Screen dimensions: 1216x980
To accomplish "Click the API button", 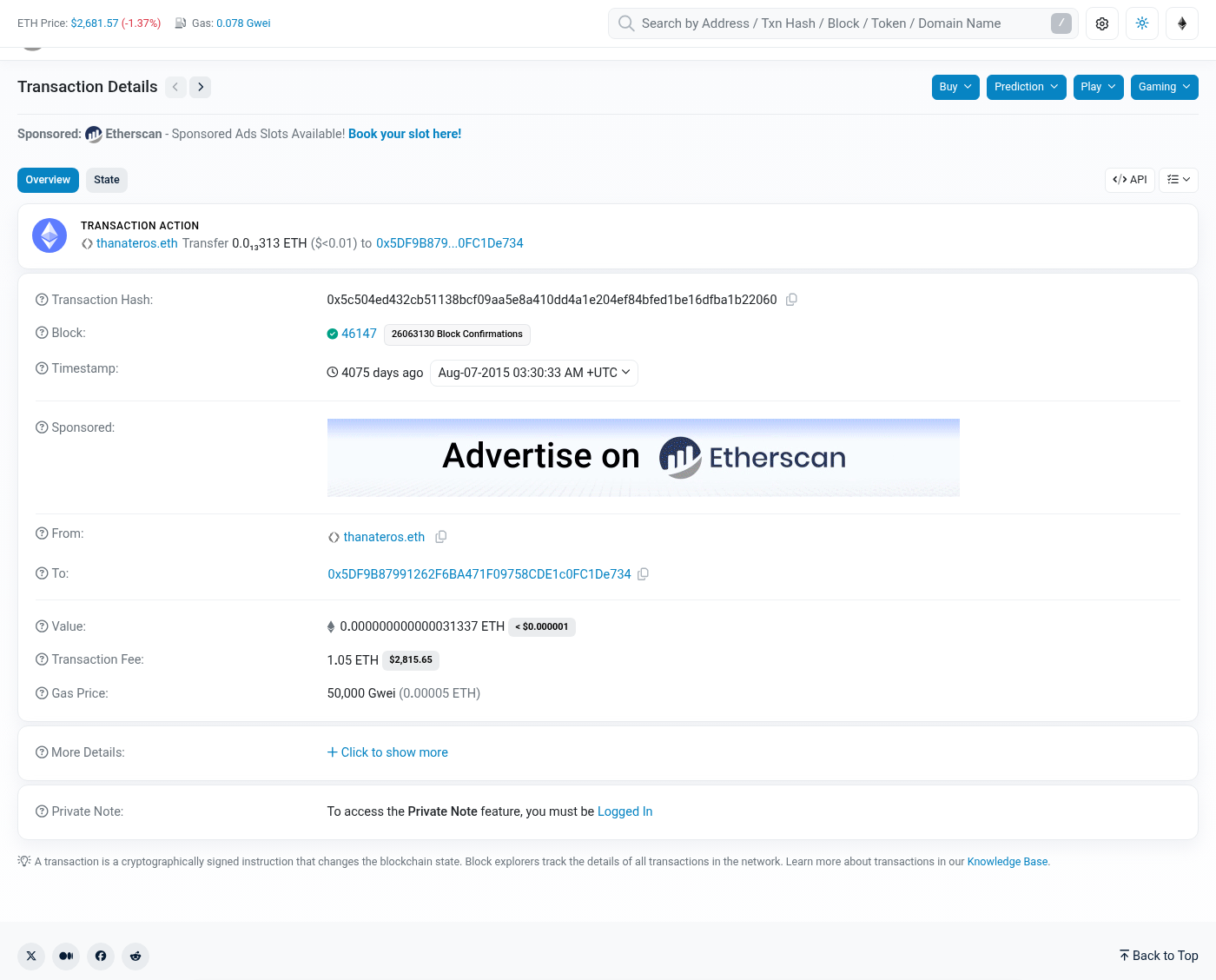I will point(1130,180).
